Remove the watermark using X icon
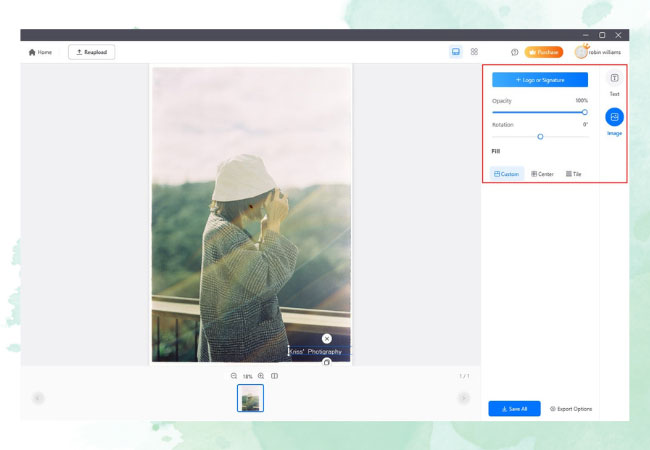This screenshot has height=450, width=650. (x=327, y=339)
